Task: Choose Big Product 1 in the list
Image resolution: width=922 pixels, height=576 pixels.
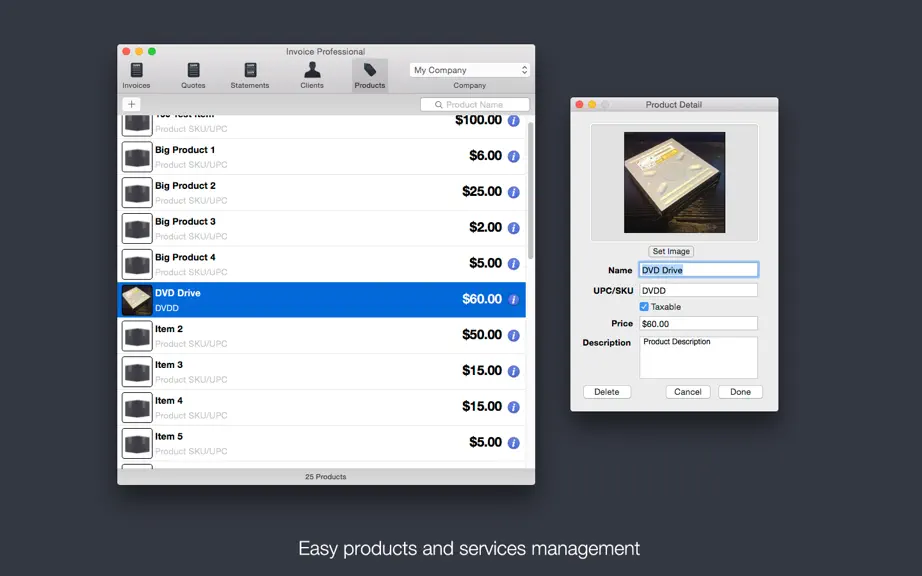Action: click(321, 156)
